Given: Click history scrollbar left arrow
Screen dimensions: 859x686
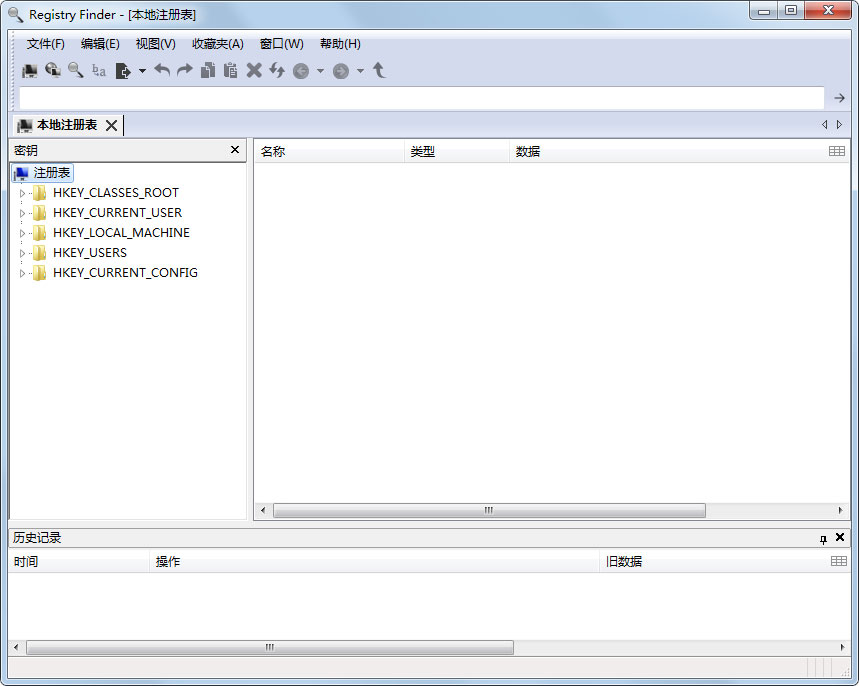Looking at the screenshot, I should [x=16, y=647].
